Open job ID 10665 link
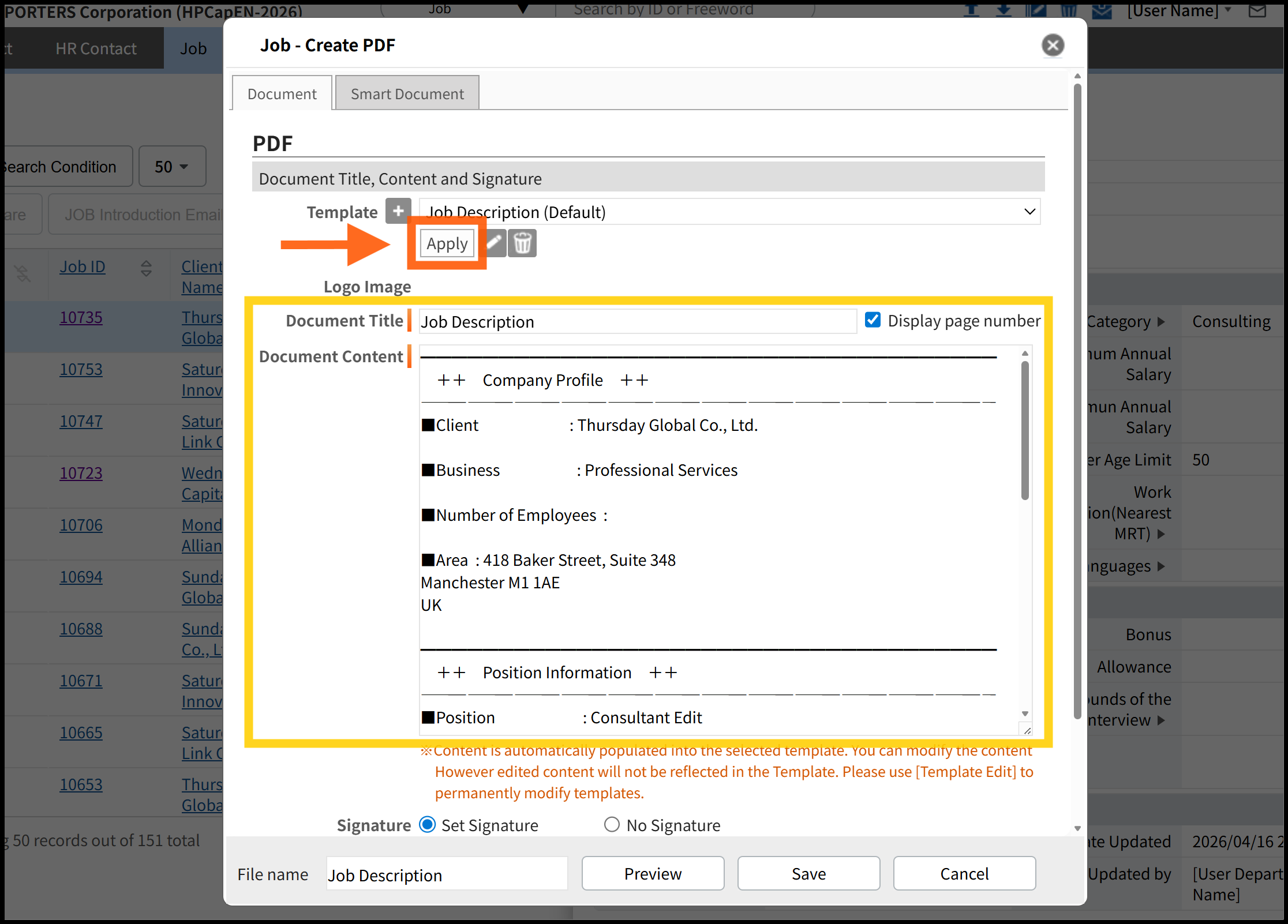This screenshot has height=924, width=1288. click(81, 733)
